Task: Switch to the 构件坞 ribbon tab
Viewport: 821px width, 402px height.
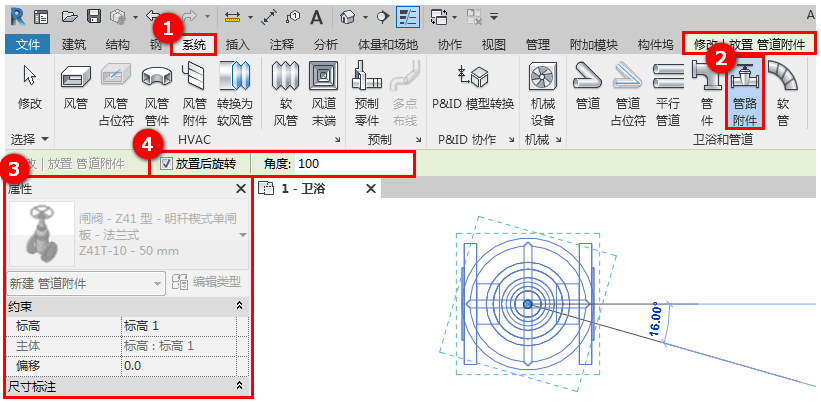Action: (655, 44)
